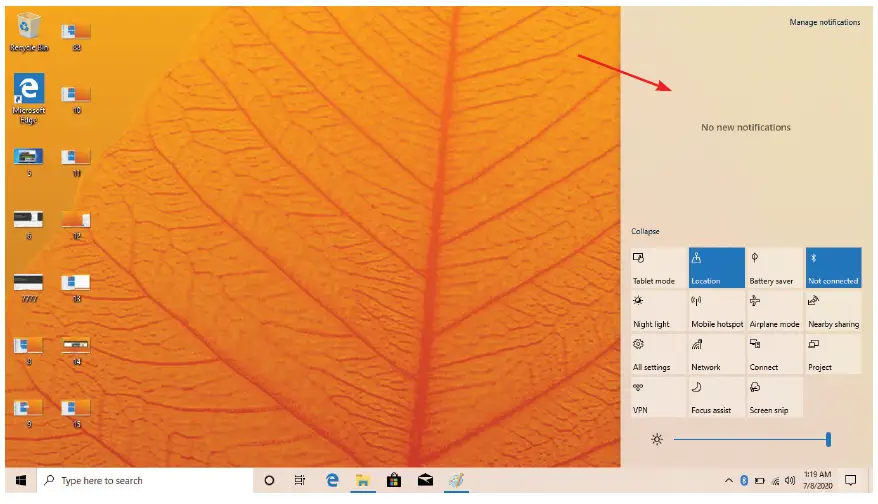Click the Type here to search box
This screenshot has height=504, width=878.
pos(145,480)
